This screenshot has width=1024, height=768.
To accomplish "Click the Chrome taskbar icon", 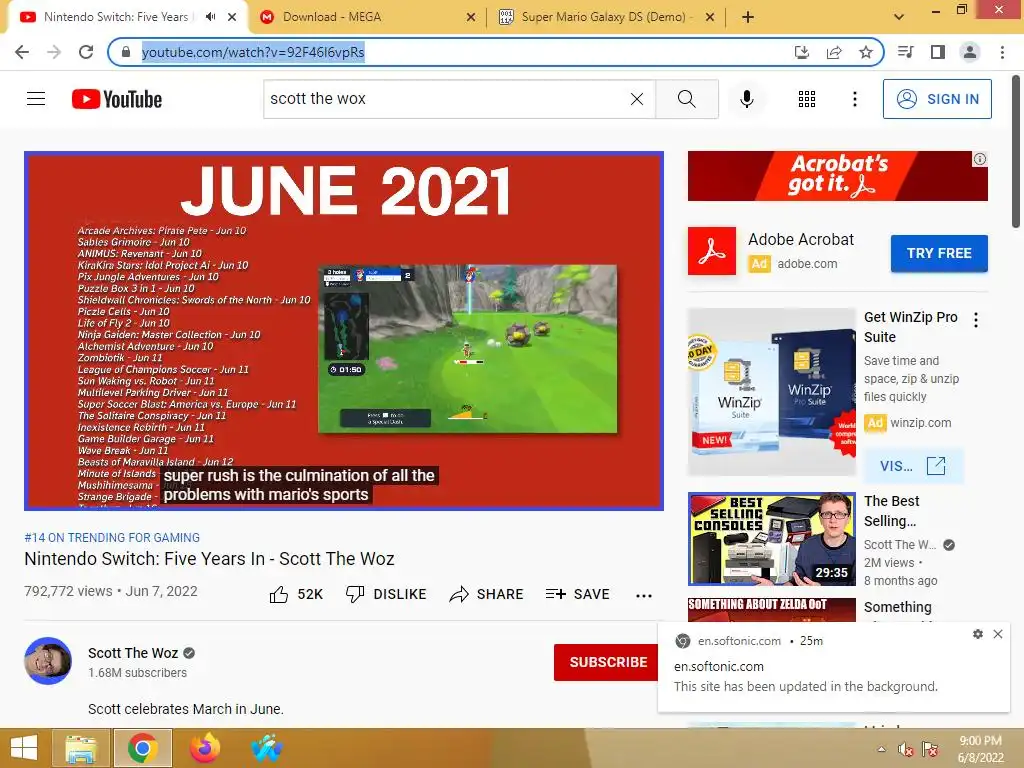I will (143, 748).
